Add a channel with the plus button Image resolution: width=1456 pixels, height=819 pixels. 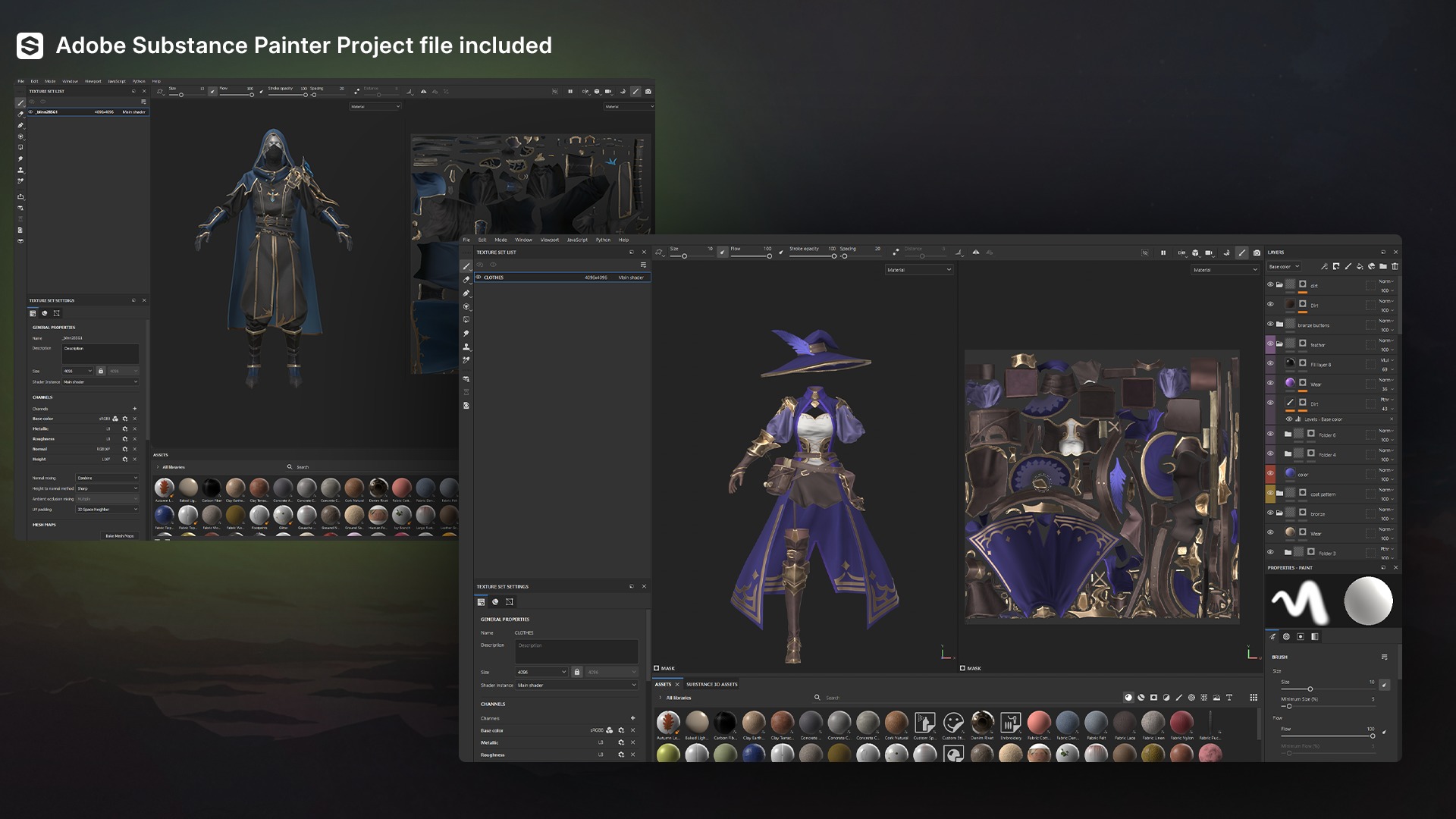pos(632,718)
